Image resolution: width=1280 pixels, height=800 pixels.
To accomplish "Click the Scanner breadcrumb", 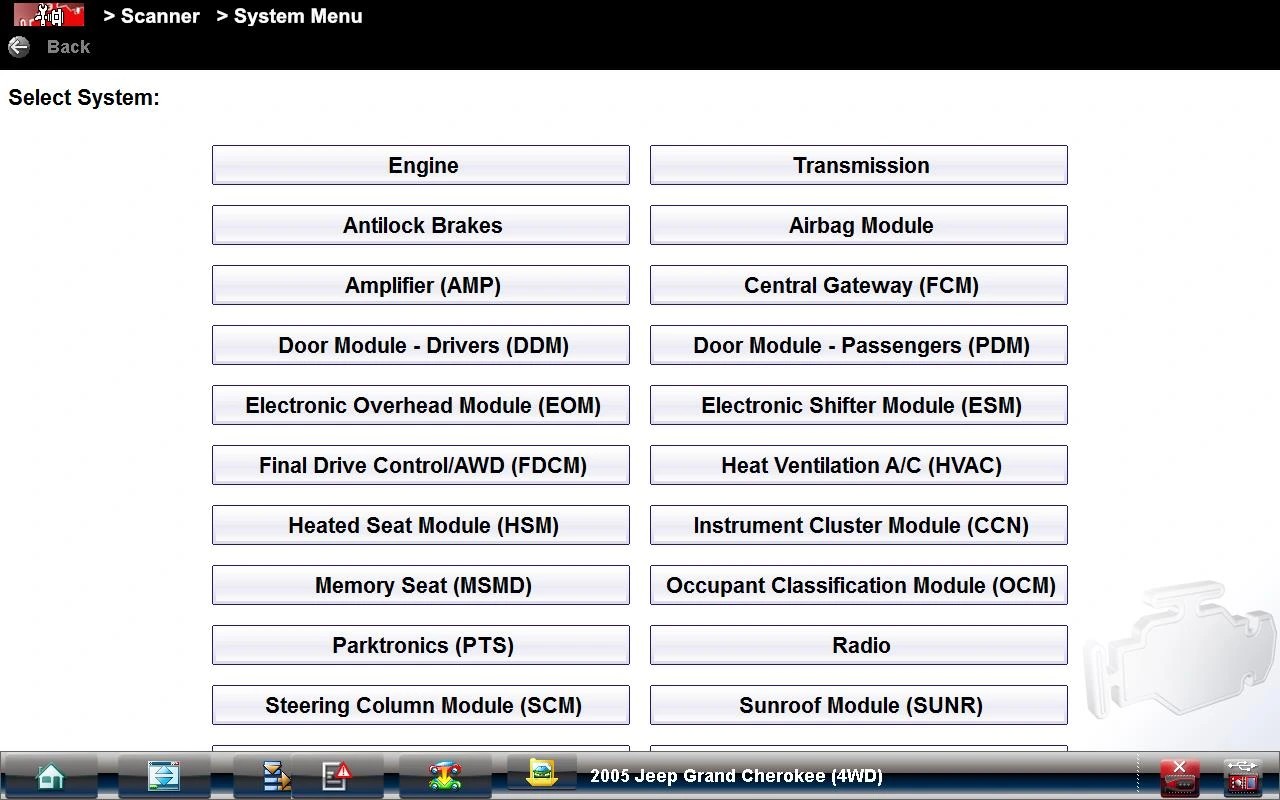I will point(152,16).
